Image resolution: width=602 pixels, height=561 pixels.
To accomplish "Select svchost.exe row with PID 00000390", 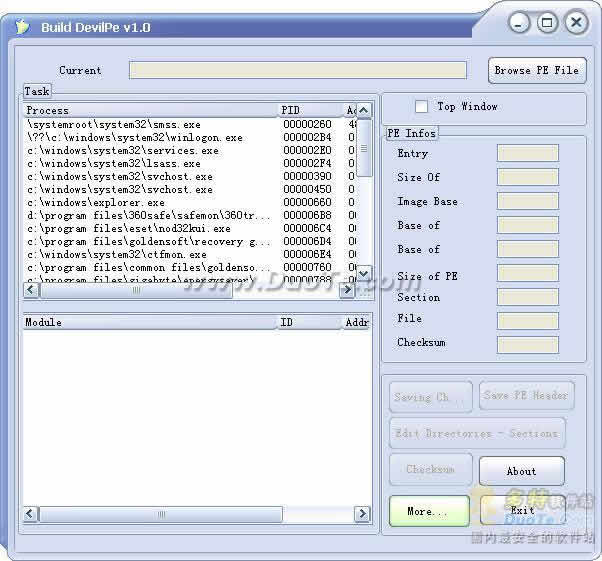I will [x=190, y=177].
